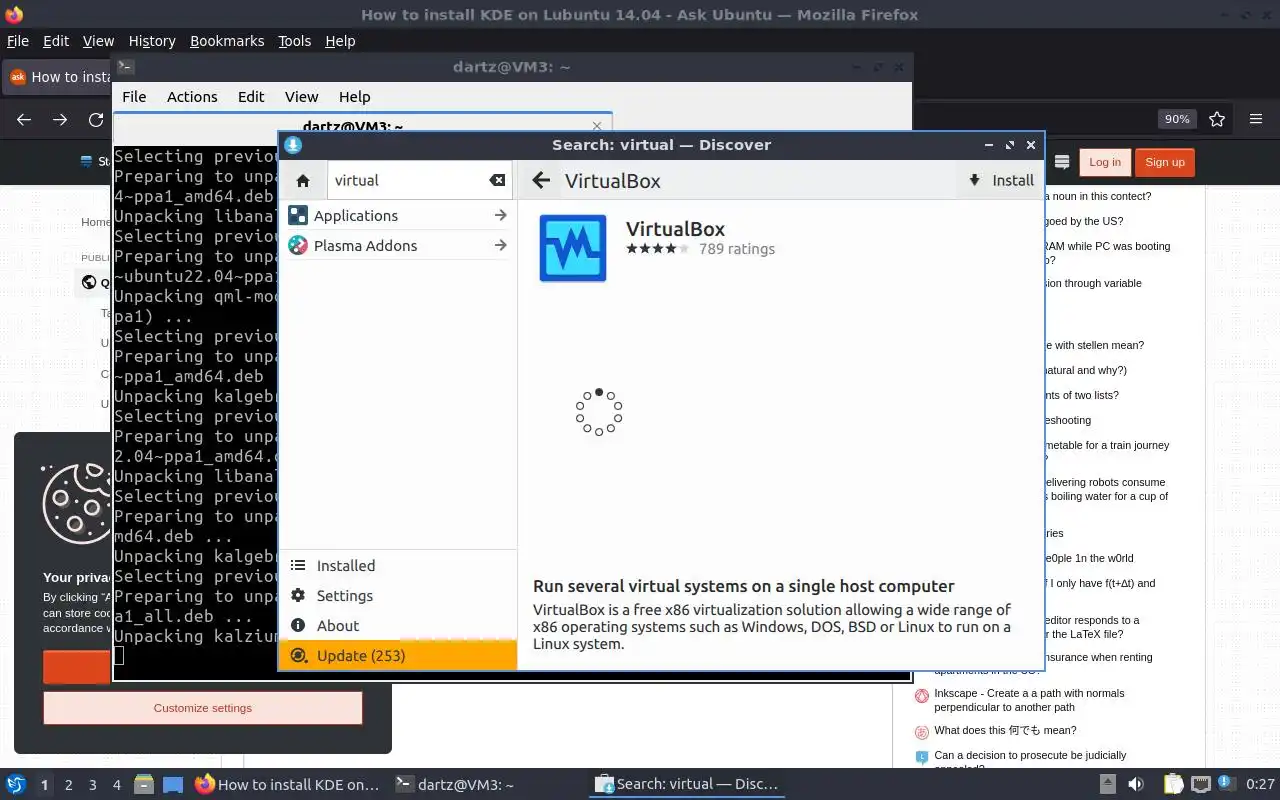The image size is (1280, 800).
Task: Click the Log in button on Ask Ubuntu
Action: coord(1105,162)
